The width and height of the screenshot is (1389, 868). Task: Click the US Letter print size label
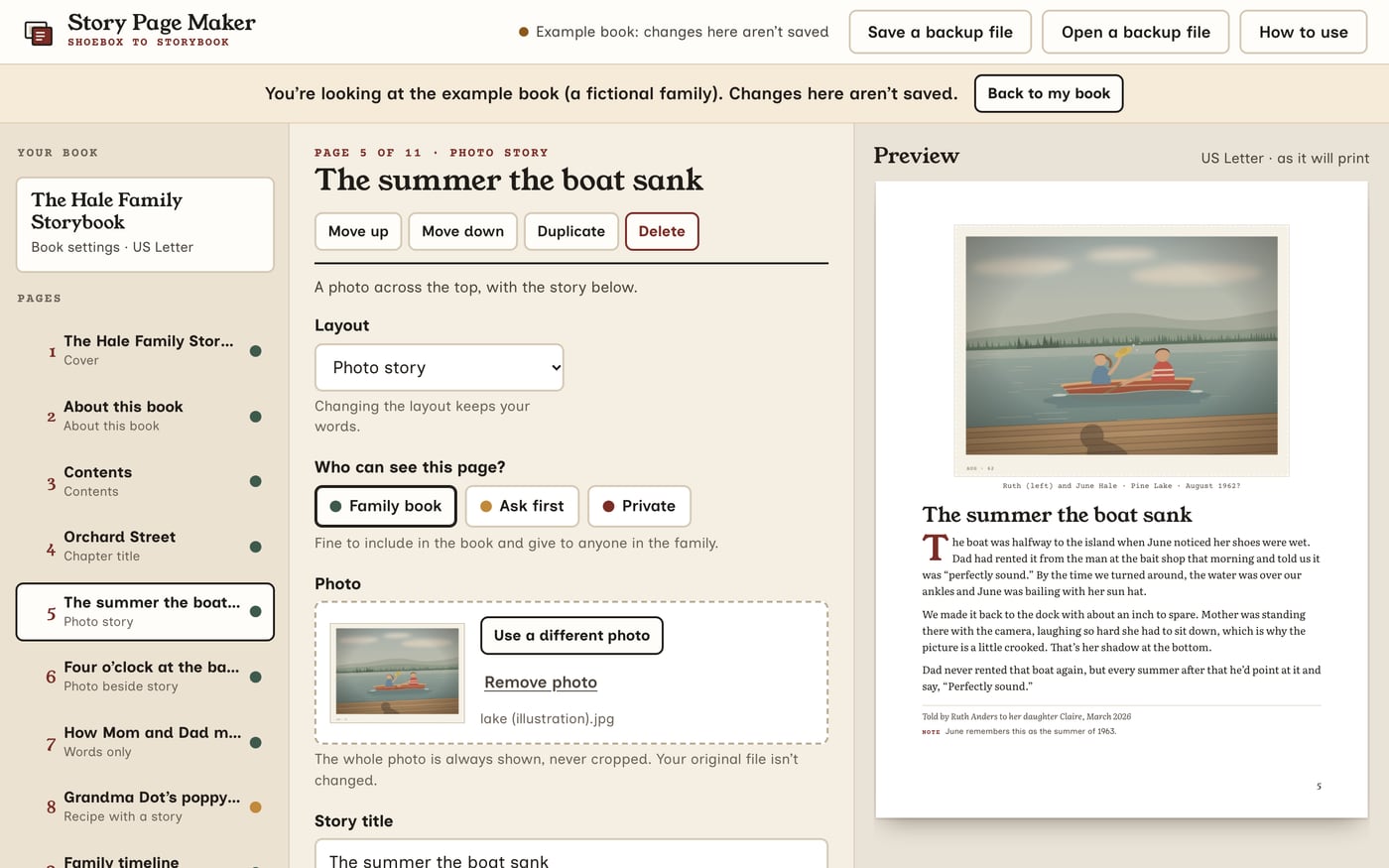[1285, 158]
